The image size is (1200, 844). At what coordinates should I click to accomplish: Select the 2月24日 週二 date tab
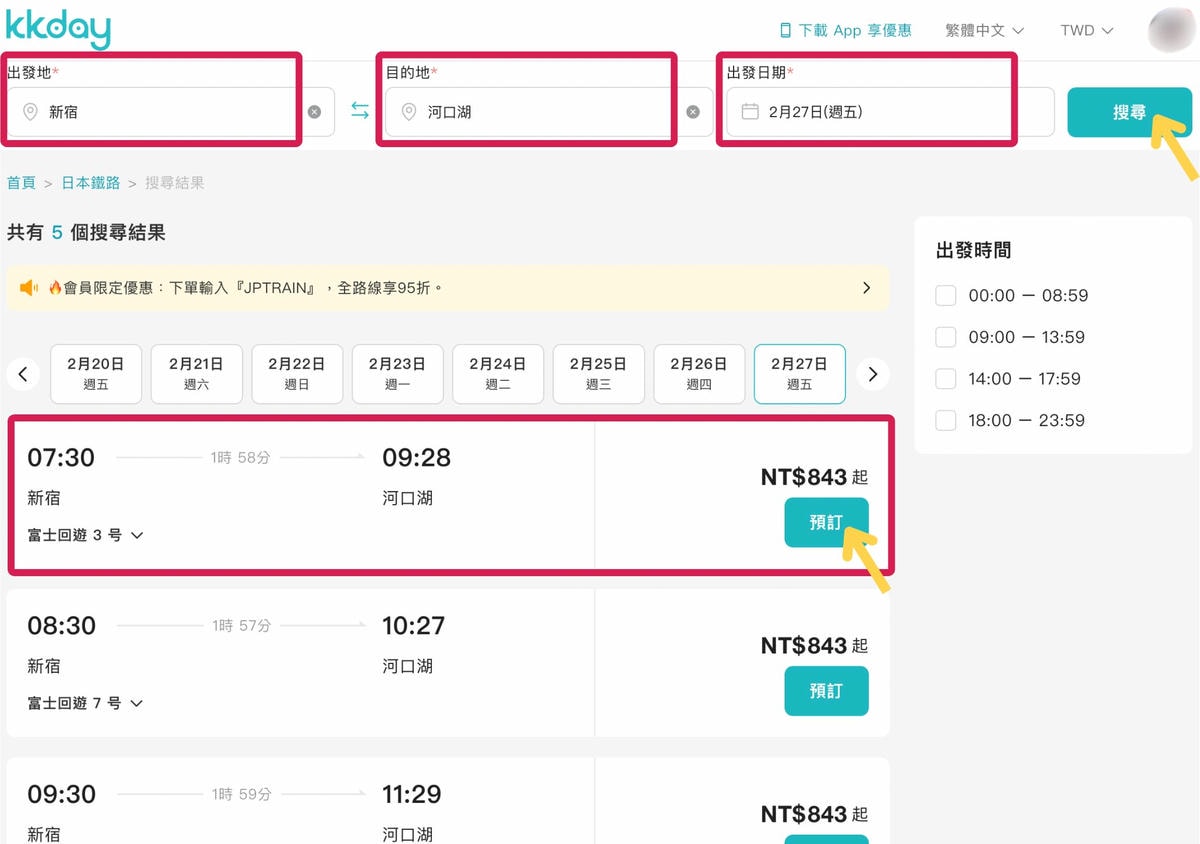coord(498,374)
